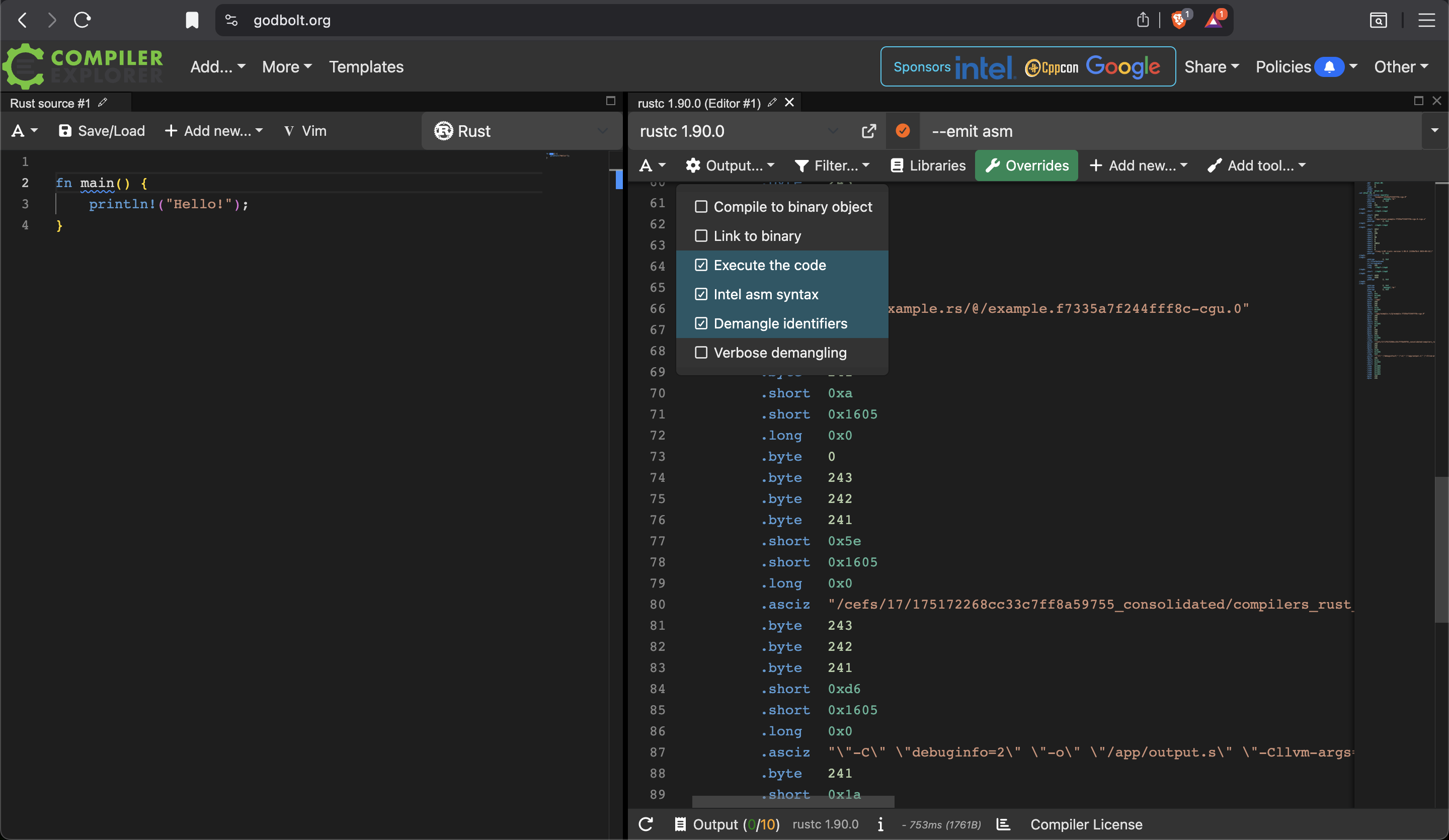Click the Brave shield icon

point(1178,21)
